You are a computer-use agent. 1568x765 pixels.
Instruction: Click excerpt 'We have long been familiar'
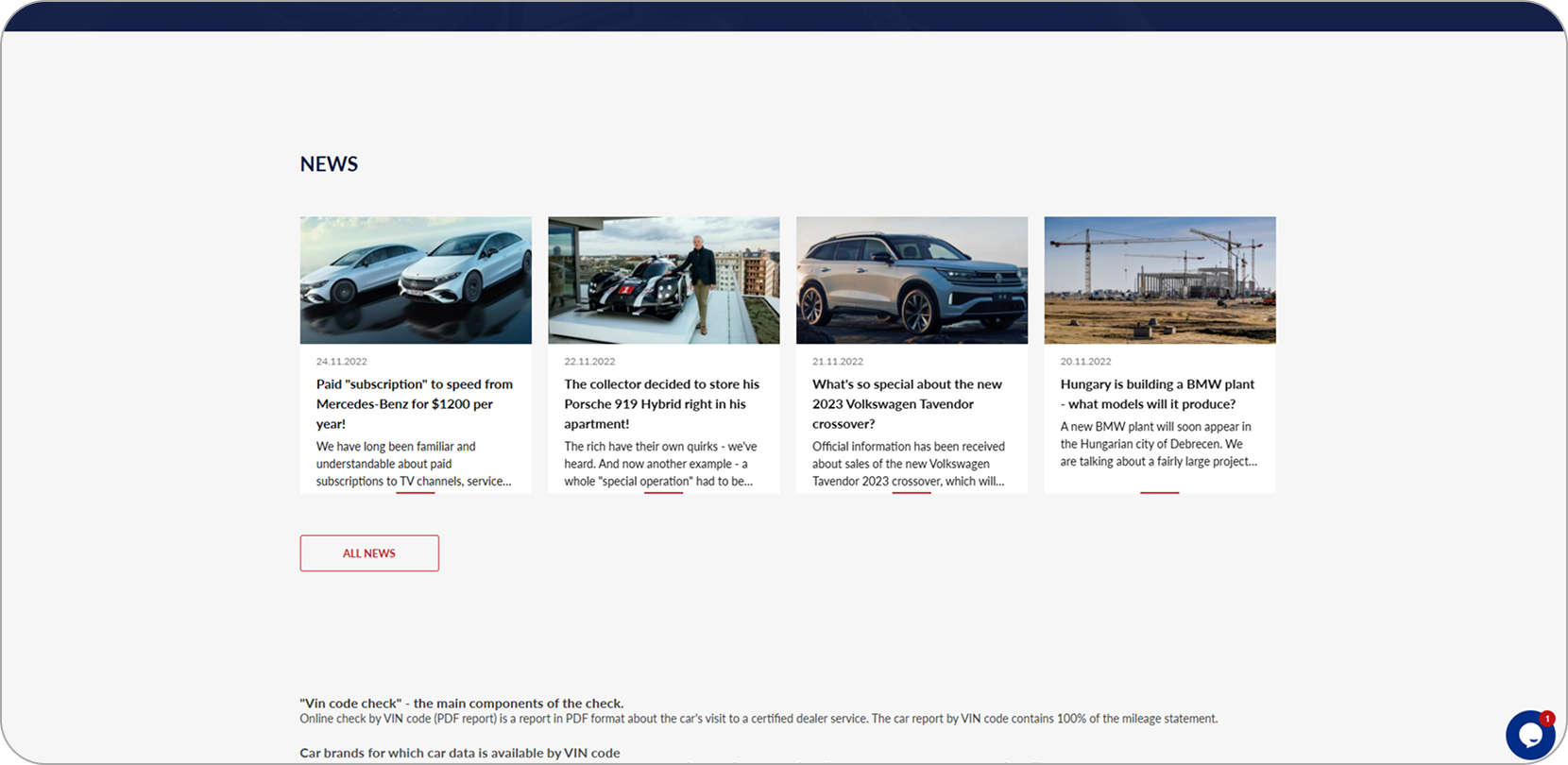point(414,464)
